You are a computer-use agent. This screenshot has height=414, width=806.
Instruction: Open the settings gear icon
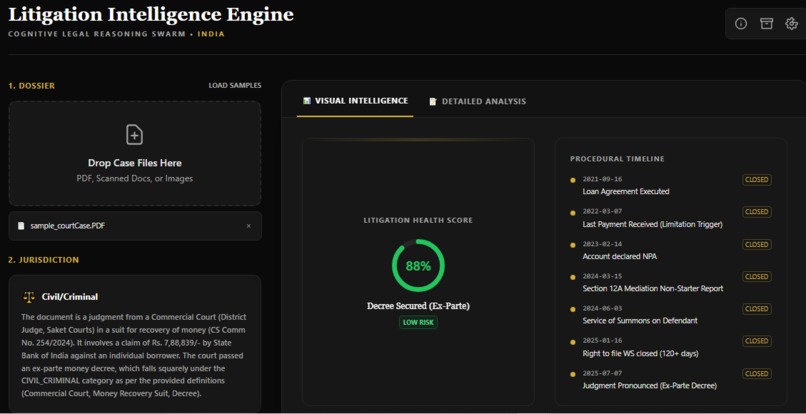click(792, 24)
